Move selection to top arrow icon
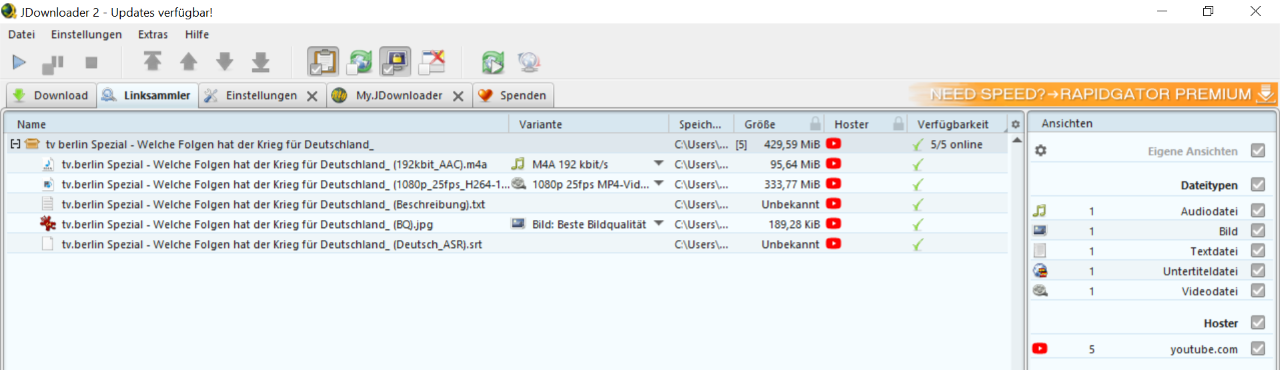The width and height of the screenshot is (1280, 370). click(x=152, y=62)
